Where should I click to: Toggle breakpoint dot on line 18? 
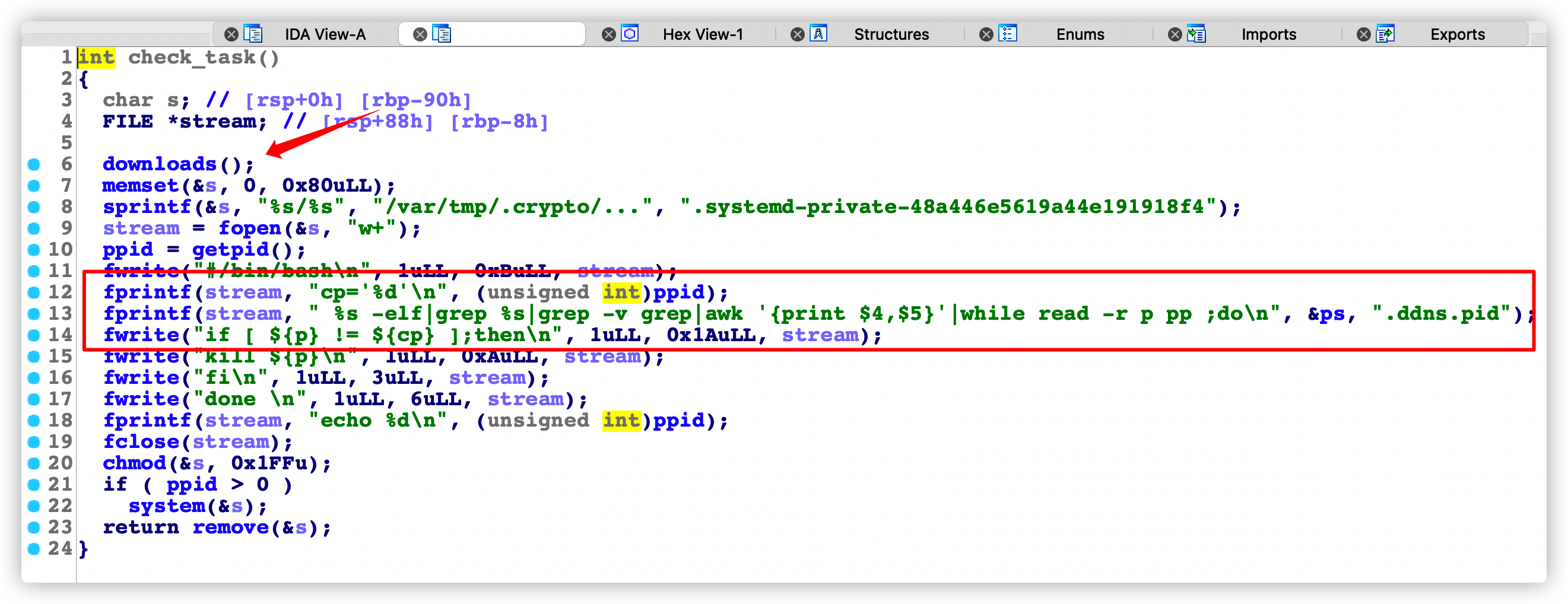point(34,420)
